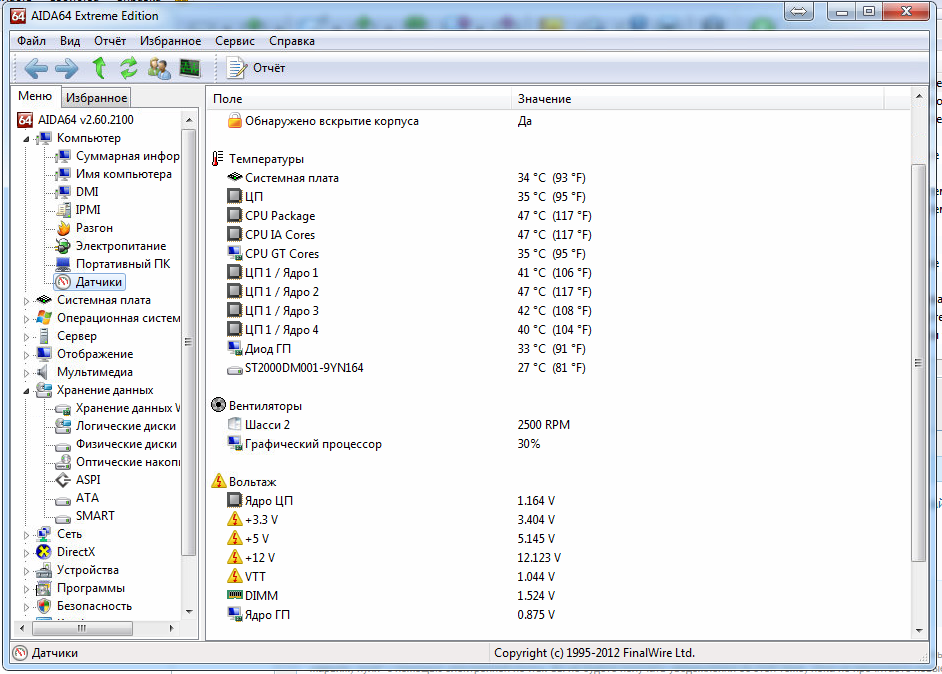
Task: Click the Вентиляторы fan group icon
Action: 219,405
